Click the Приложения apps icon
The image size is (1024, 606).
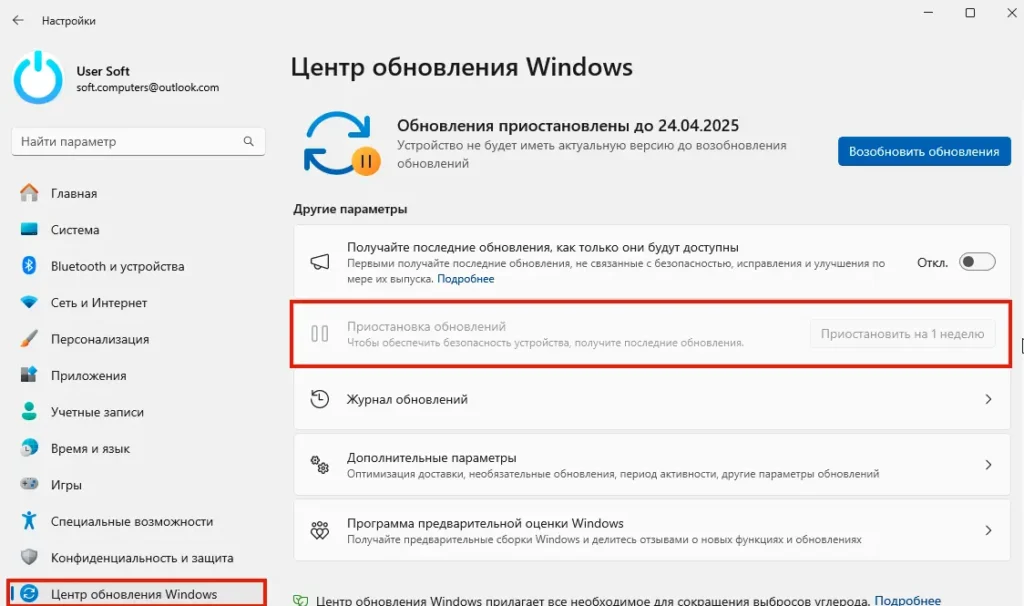tap(29, 375)
